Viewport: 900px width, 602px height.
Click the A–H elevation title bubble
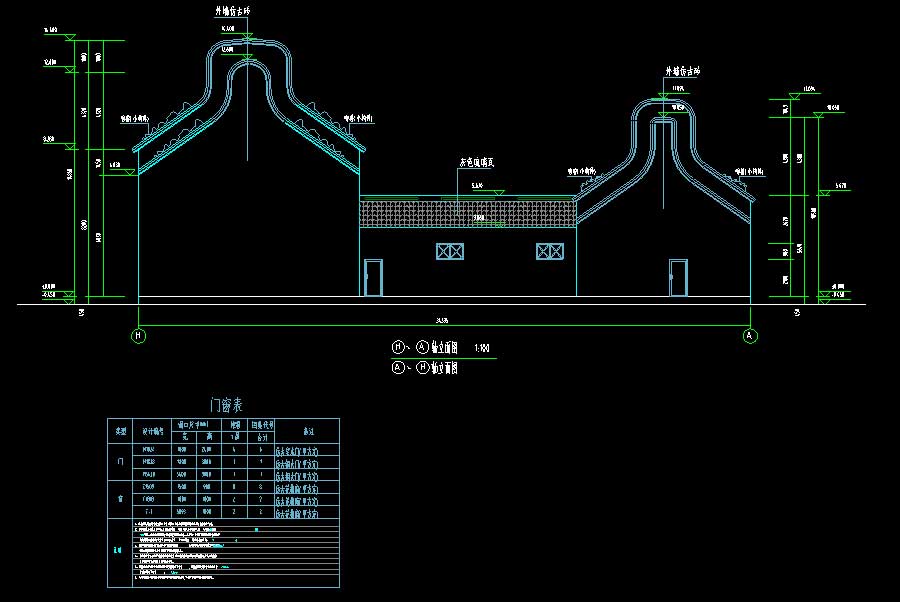click(x=398, y=368)
